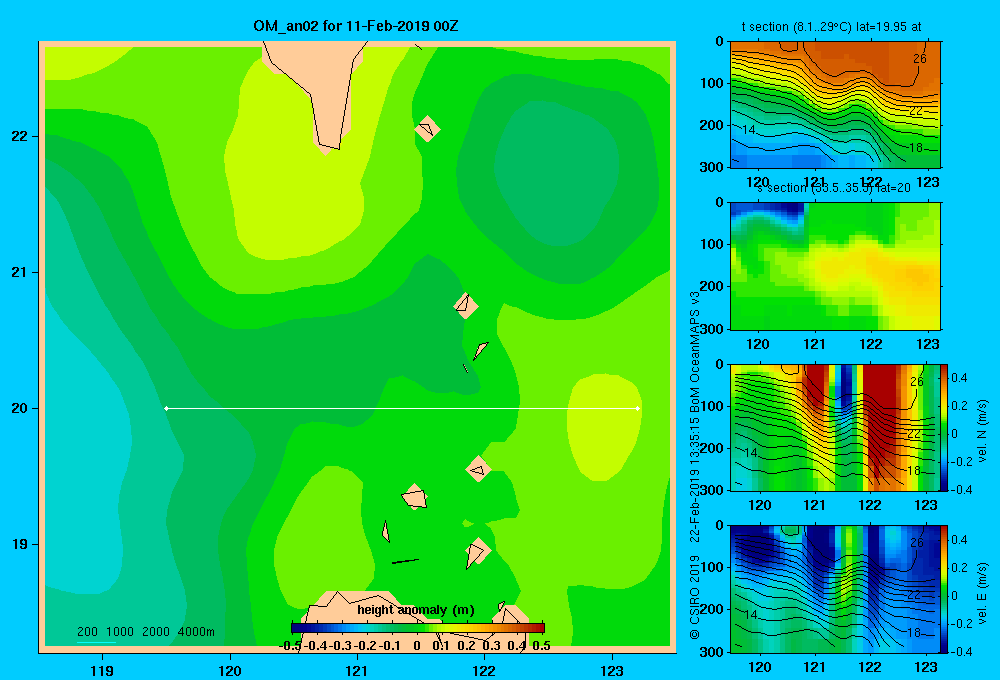The image size is (1000, 680).
Task: Click the 14 contour label in the temperature section
Action: click(x=749, y=129)
